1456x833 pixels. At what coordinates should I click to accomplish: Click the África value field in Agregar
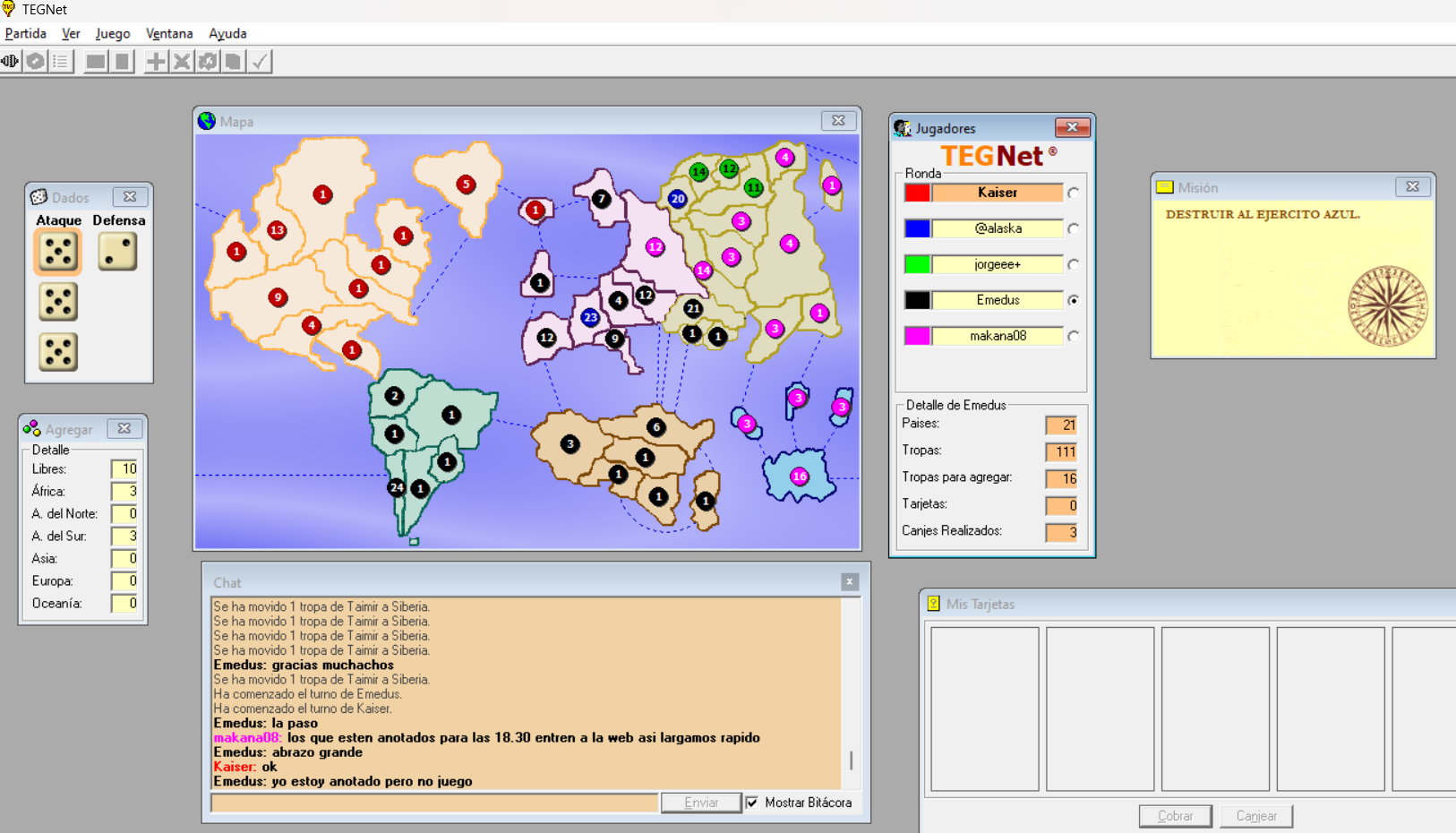(124, 491)
